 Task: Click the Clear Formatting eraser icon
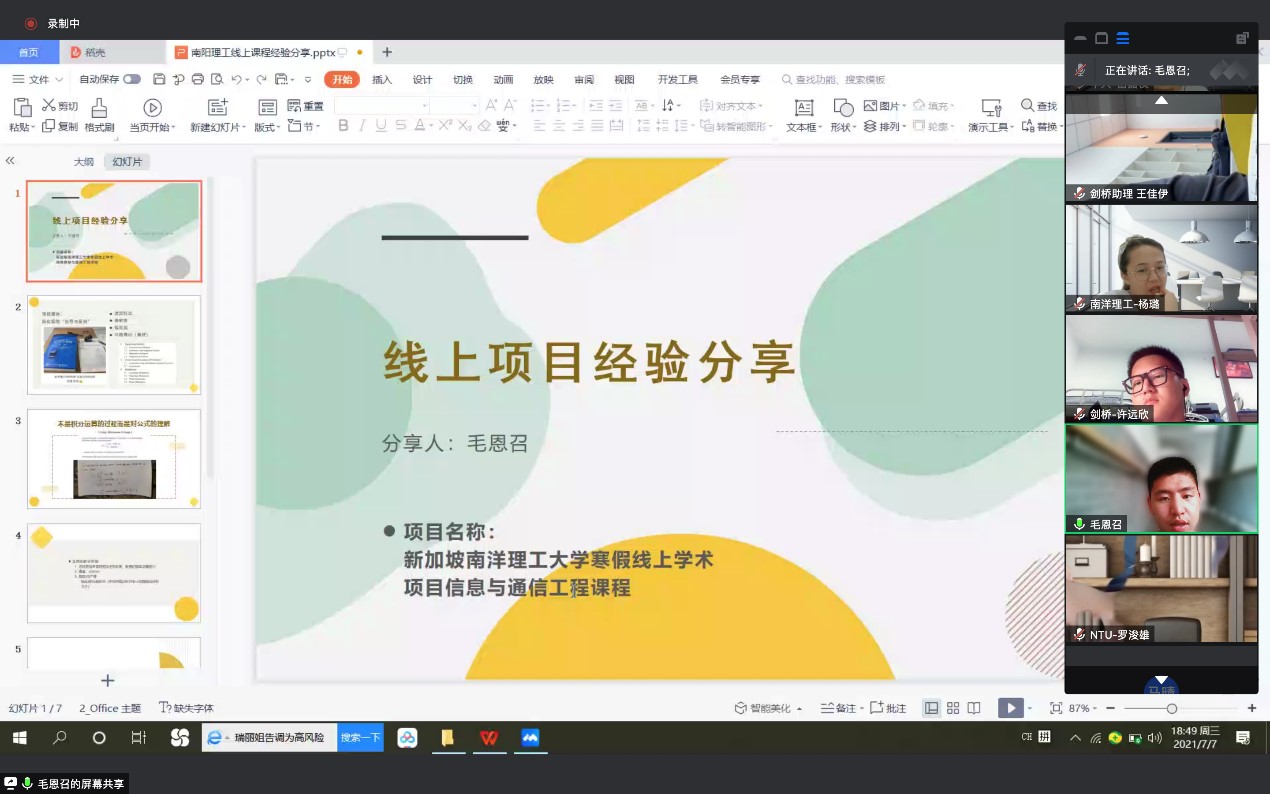484,126
